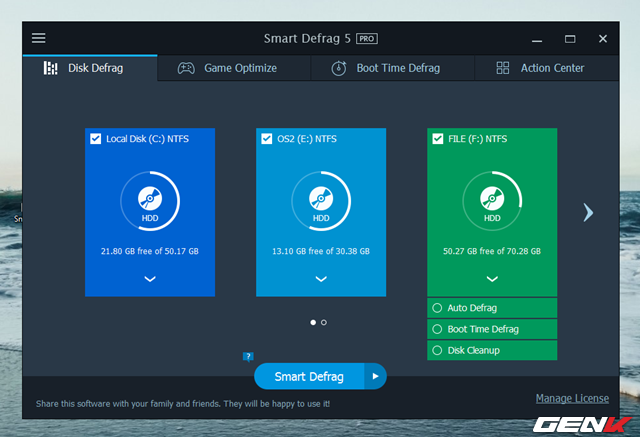Click the PRO badge in title bar

367,39
